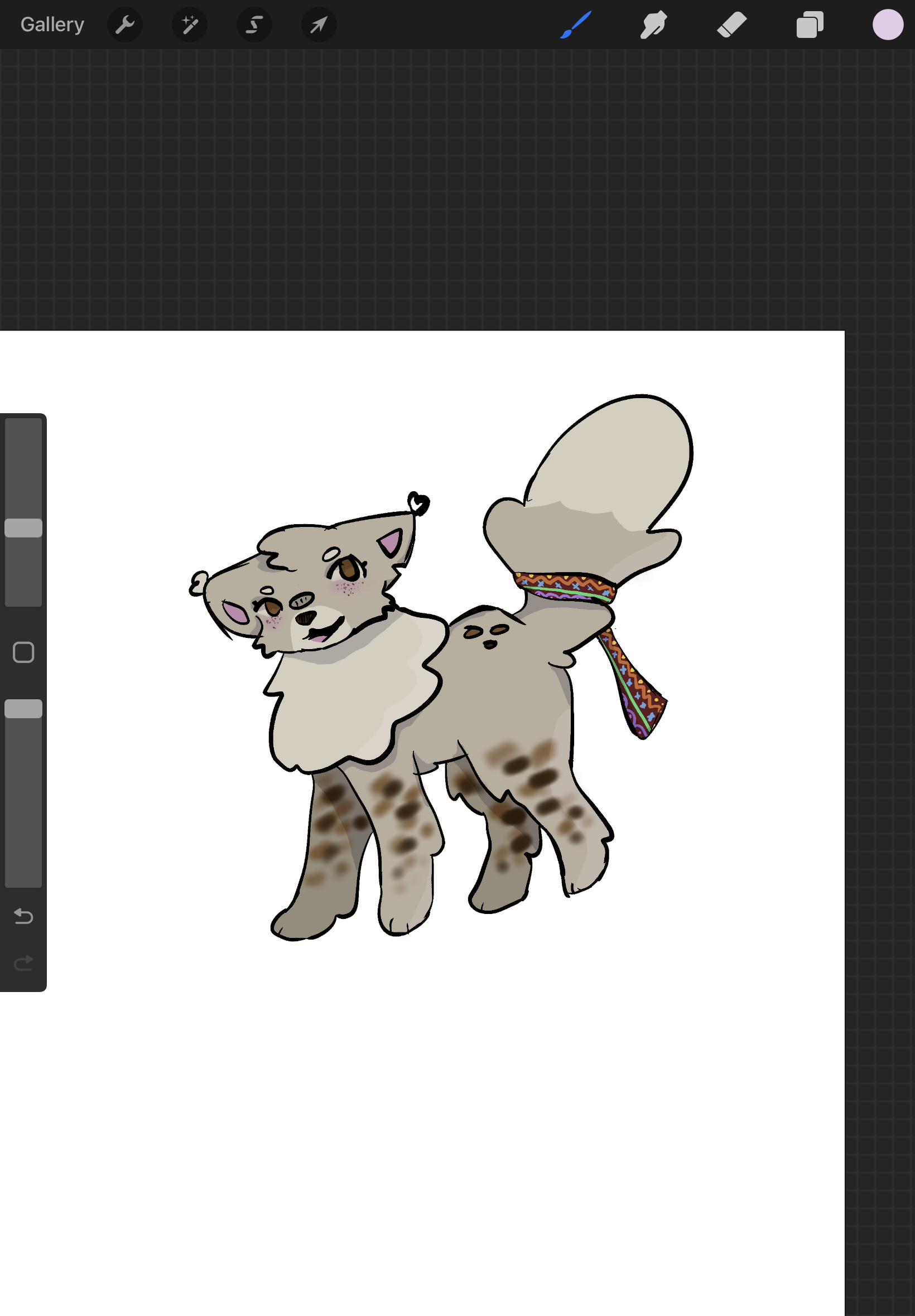Adjust the brush size slider handle
Screen dimensions: 915x1316
click(23, 528)
